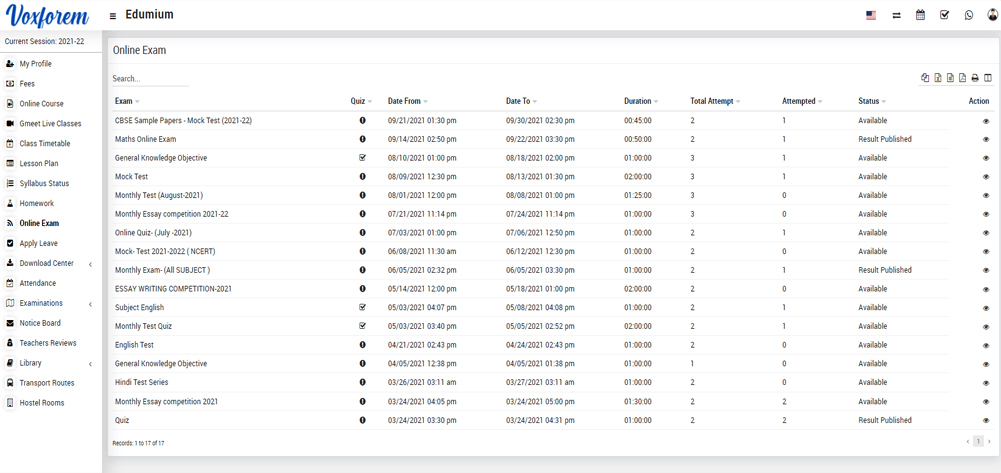1001x473 pixels.
Task: Open the task checklist icon in header
Action: (x=944, y=15)
